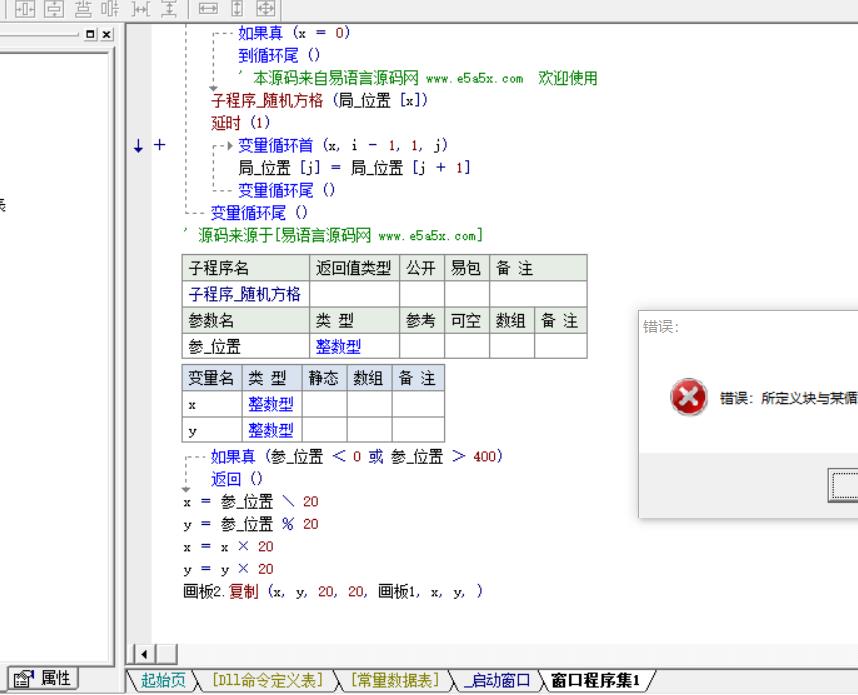Click line x = 参_位置 \ 20
Screen dimensions: 858x695
[x=251, y=501]
